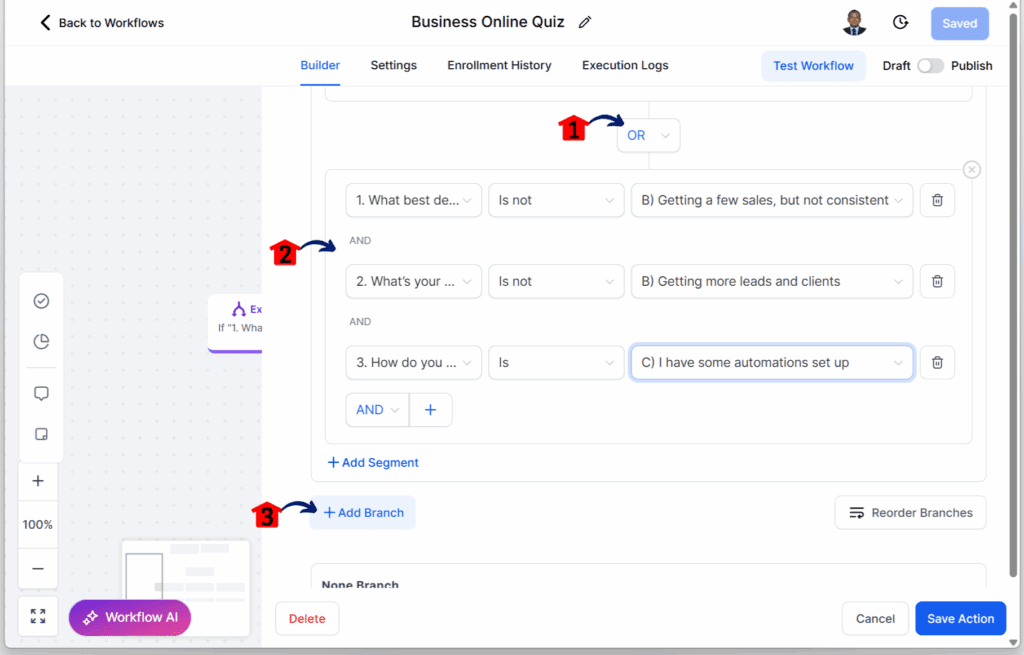Select the workflow node on canvas

[236, 323]
